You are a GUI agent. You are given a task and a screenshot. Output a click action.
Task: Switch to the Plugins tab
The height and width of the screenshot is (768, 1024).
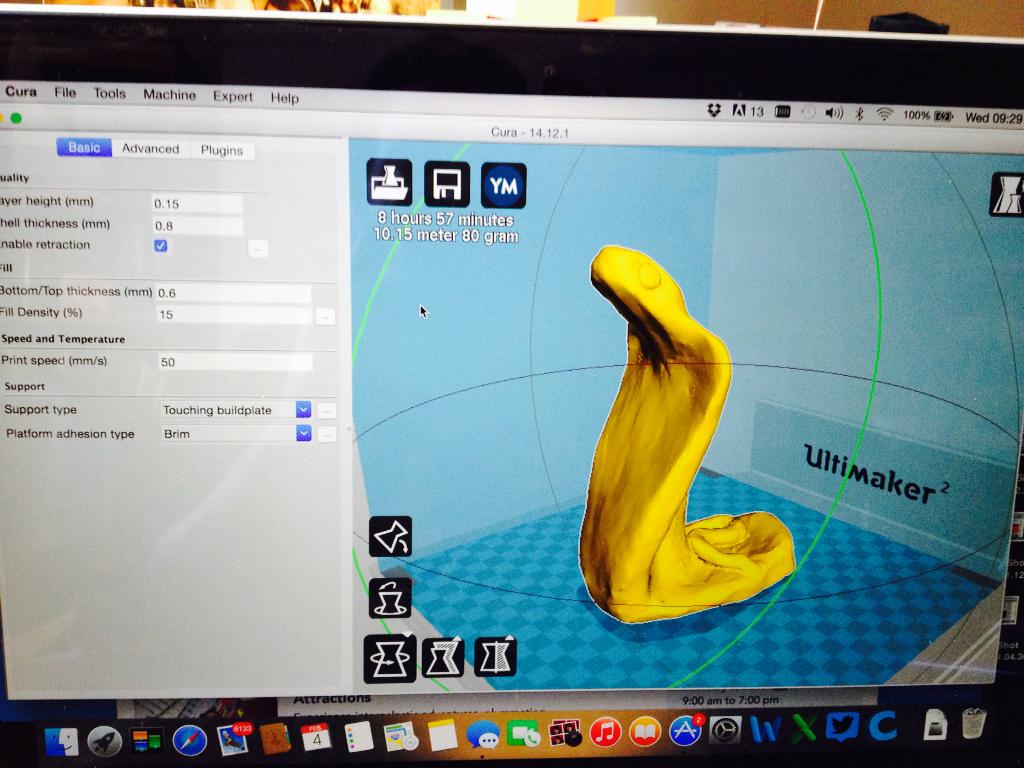click(x=221, y=150)
